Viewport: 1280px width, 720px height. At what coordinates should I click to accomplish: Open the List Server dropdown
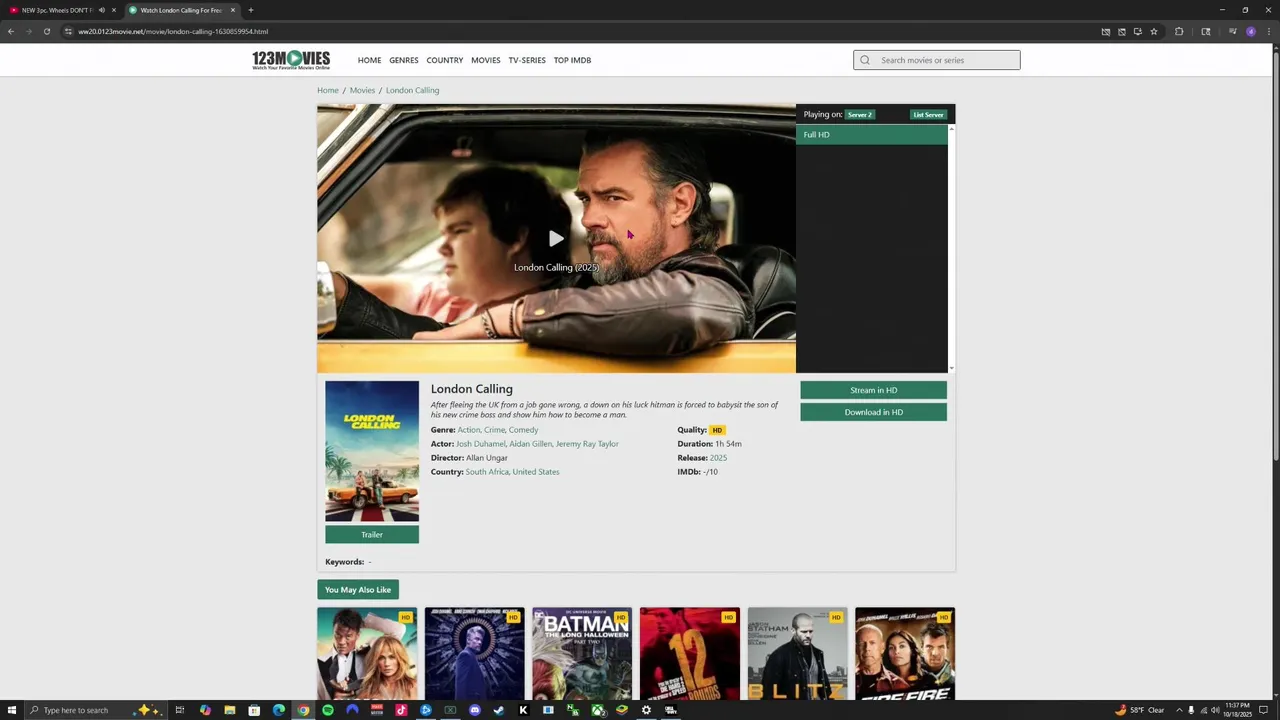(x=928, y=114)
